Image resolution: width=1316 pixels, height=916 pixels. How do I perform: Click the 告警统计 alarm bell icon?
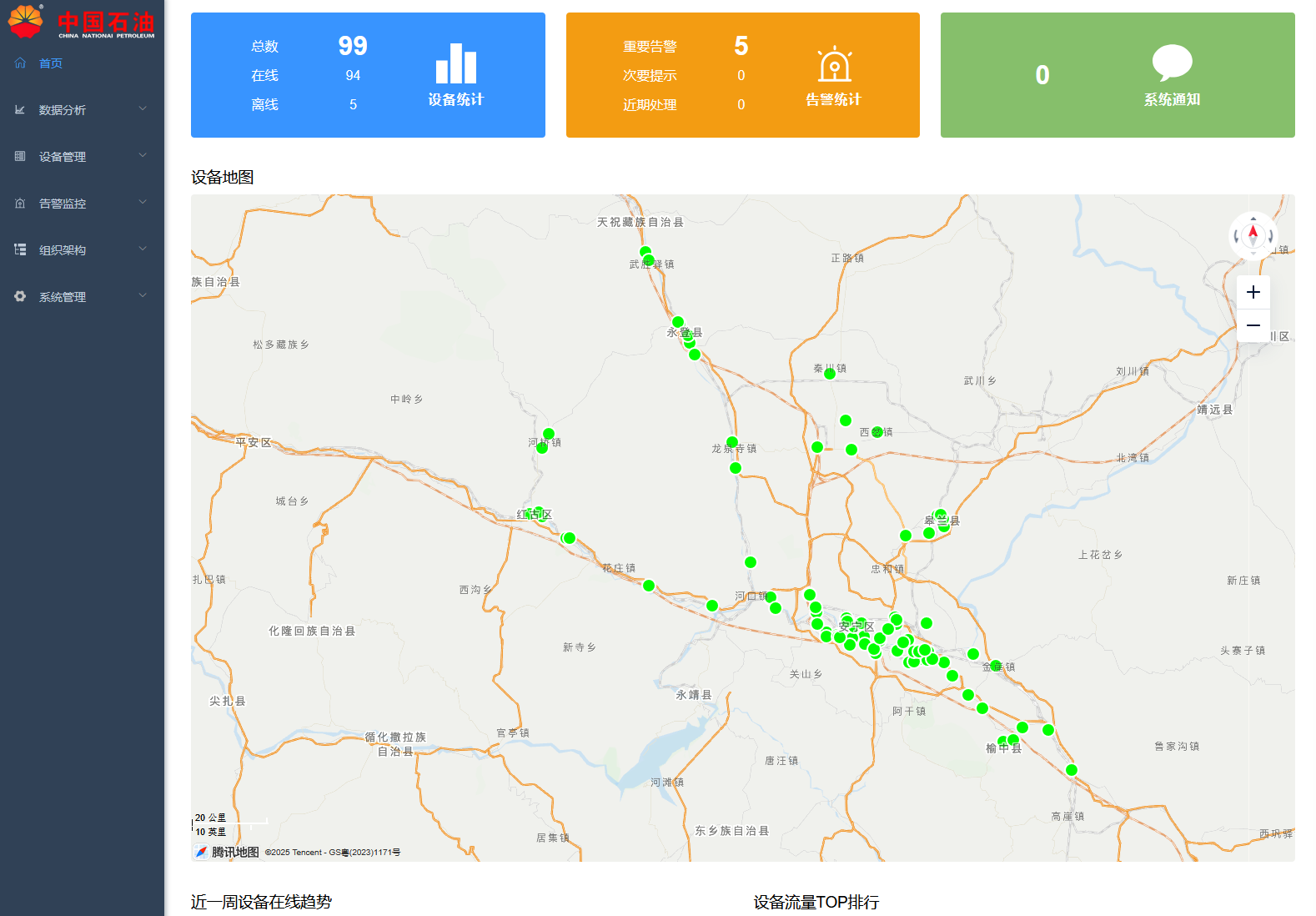coord(834,65)
